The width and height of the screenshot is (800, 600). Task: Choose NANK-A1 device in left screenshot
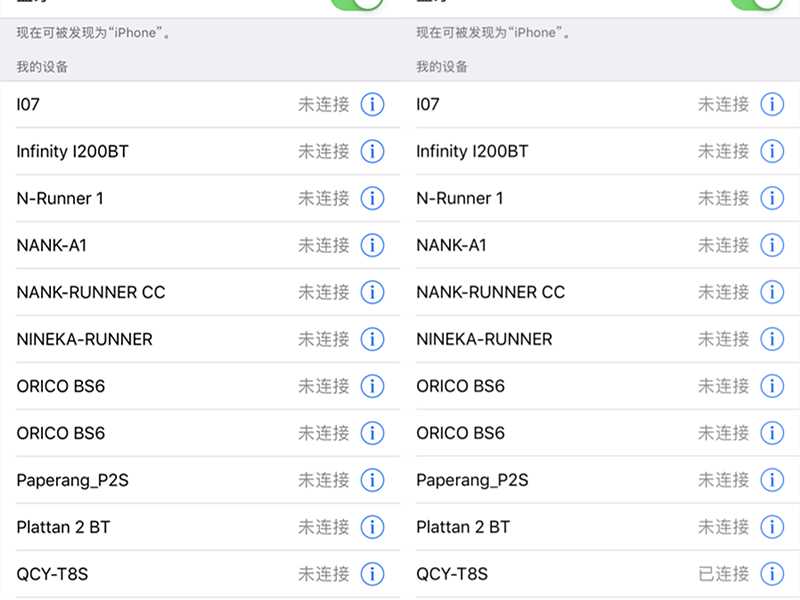click(x=52, y=245)
